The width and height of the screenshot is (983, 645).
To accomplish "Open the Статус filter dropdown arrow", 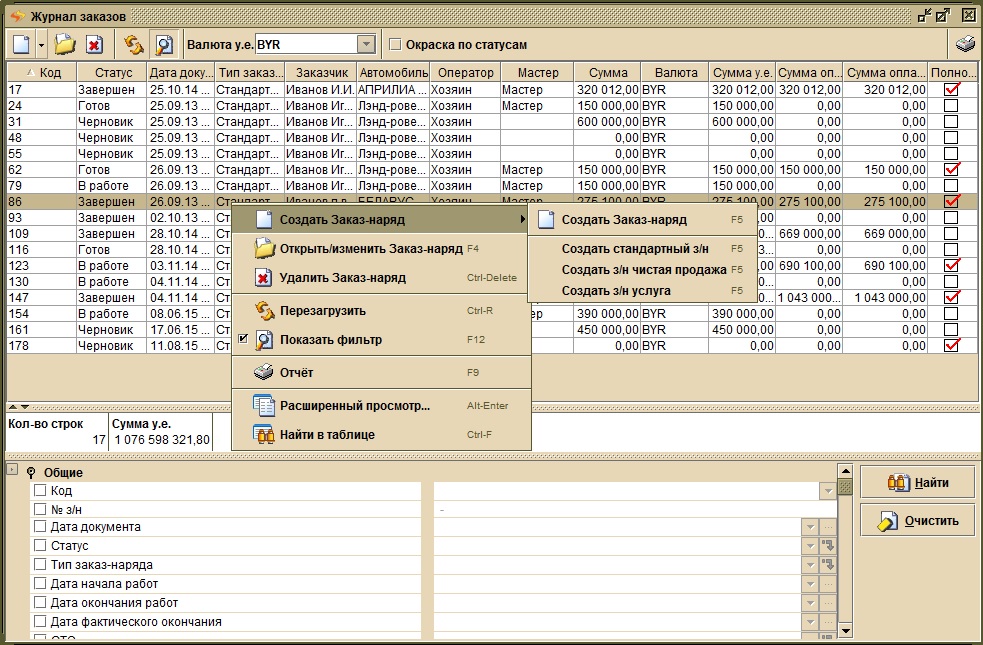I will pos(810,546).
